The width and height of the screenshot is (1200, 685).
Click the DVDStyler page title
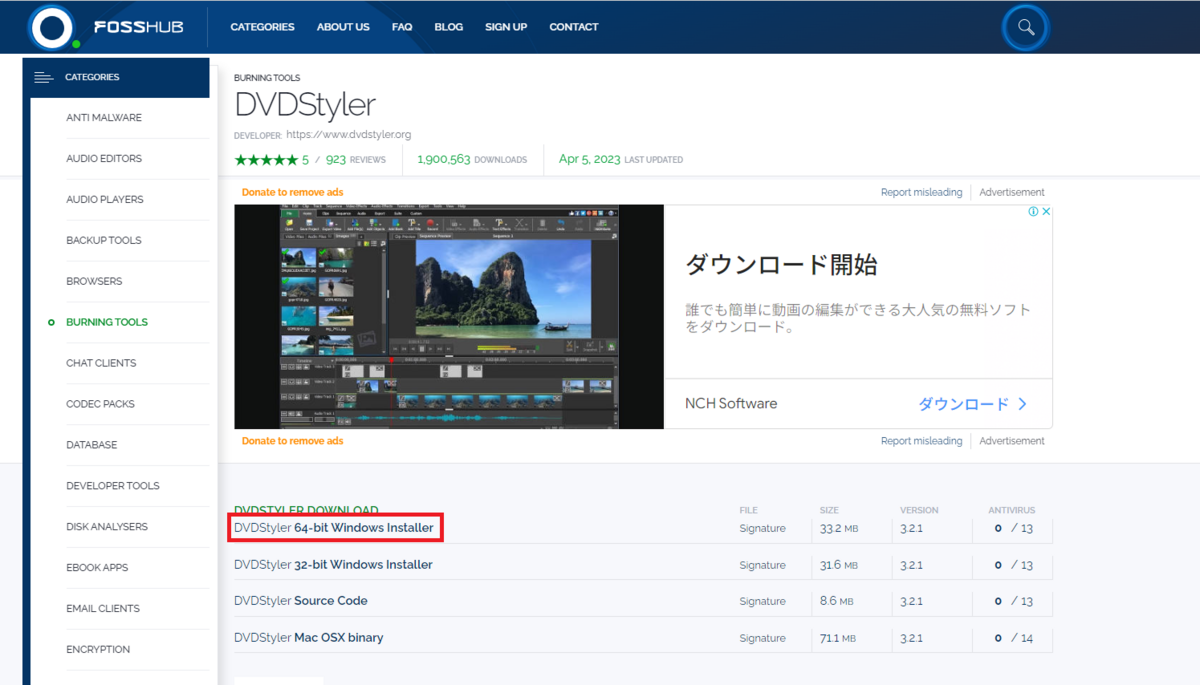pyautogui.click(x=305, y=104)
